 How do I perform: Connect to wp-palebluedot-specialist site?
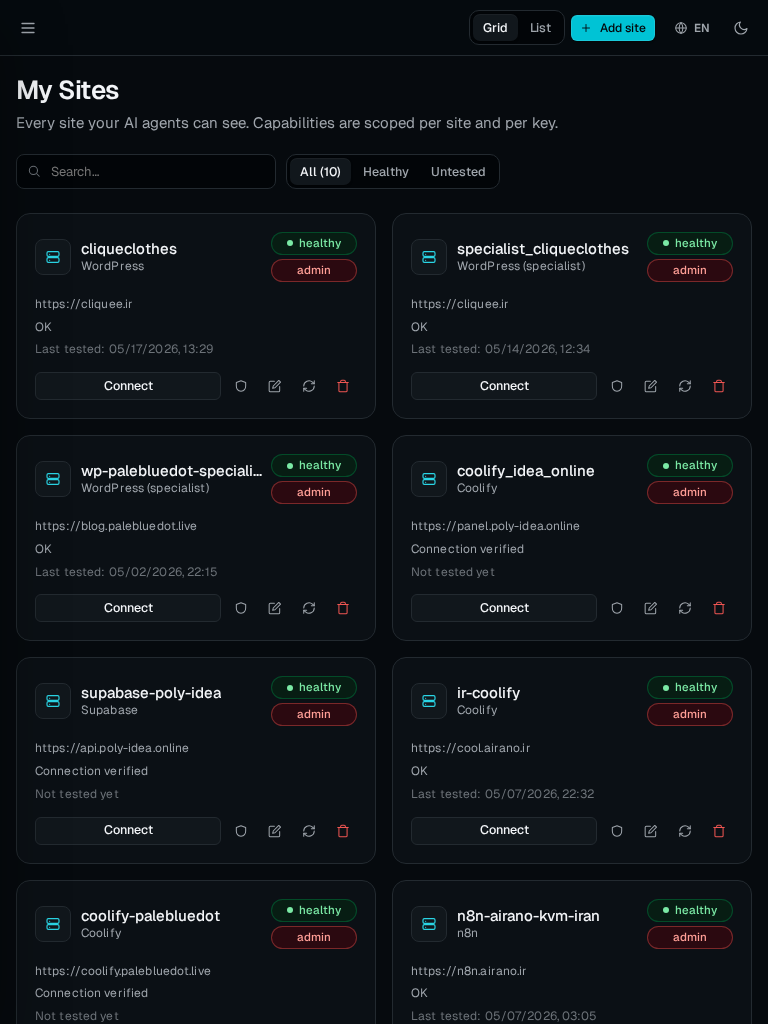point(128,608)
